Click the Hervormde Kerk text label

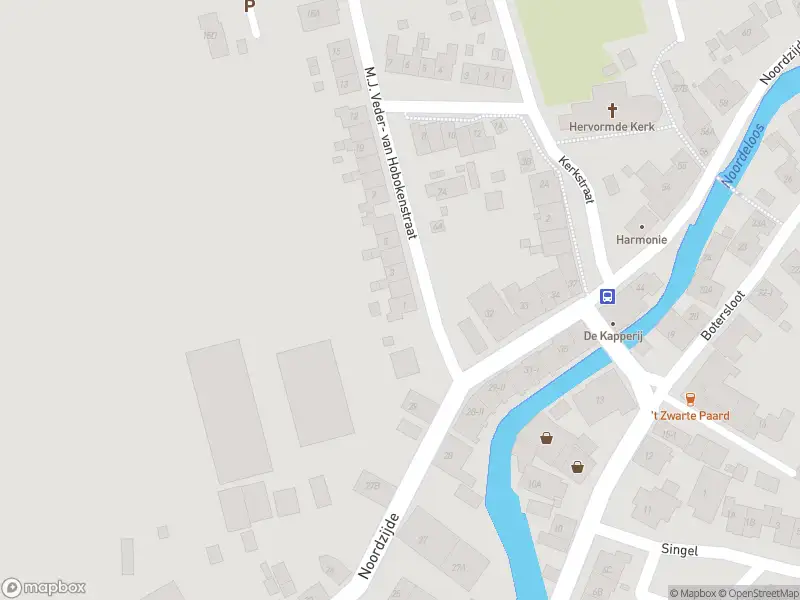point(612,127)
